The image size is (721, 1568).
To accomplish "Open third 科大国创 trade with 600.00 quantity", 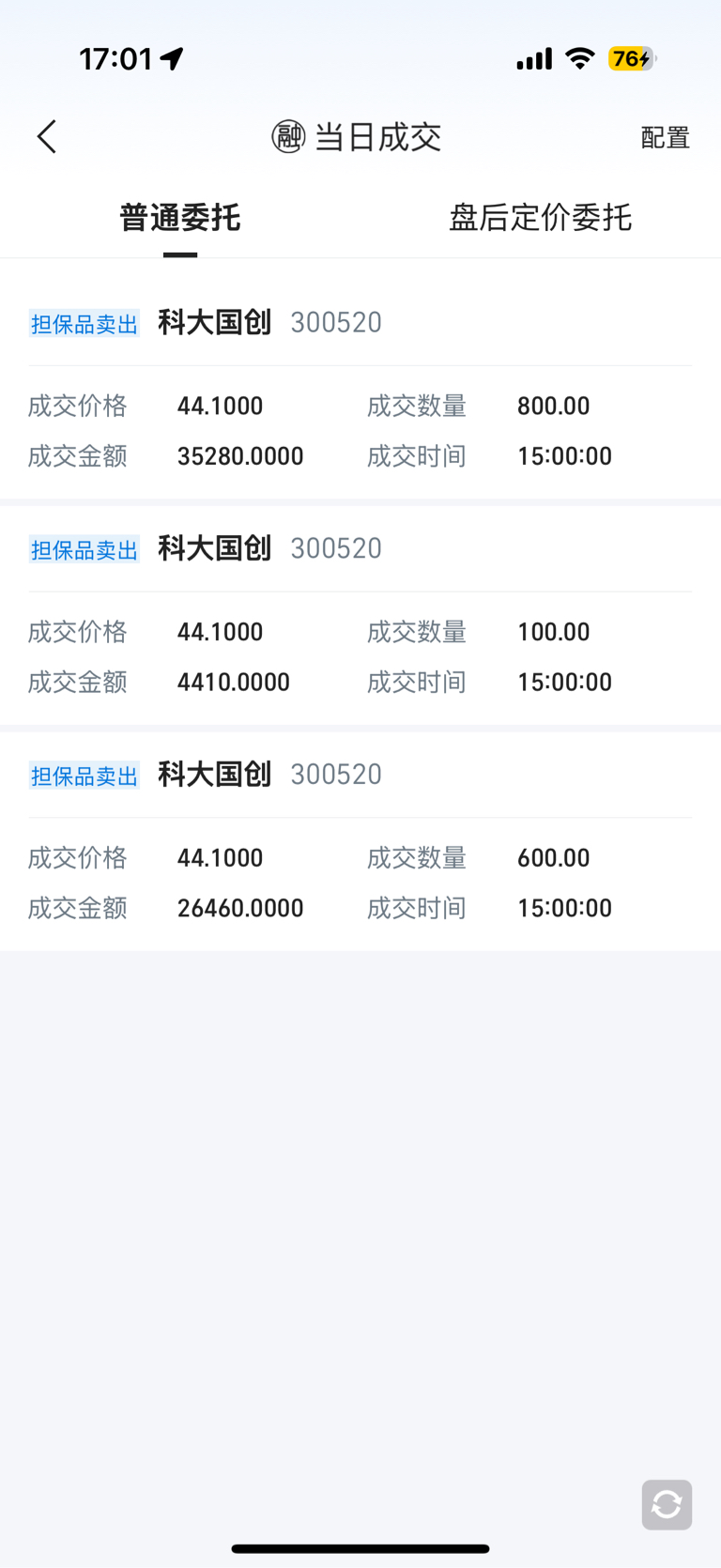I will [360, 841].
